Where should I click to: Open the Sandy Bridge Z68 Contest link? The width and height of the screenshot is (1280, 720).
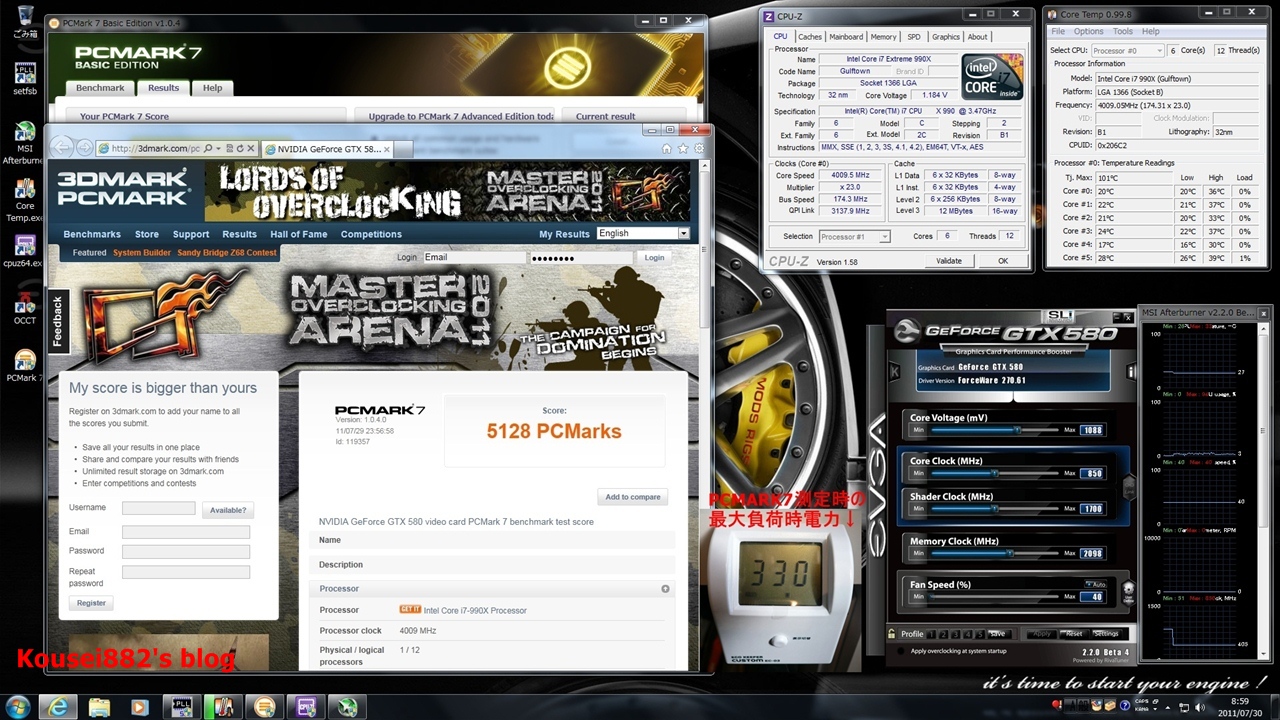tap(227, 253)
